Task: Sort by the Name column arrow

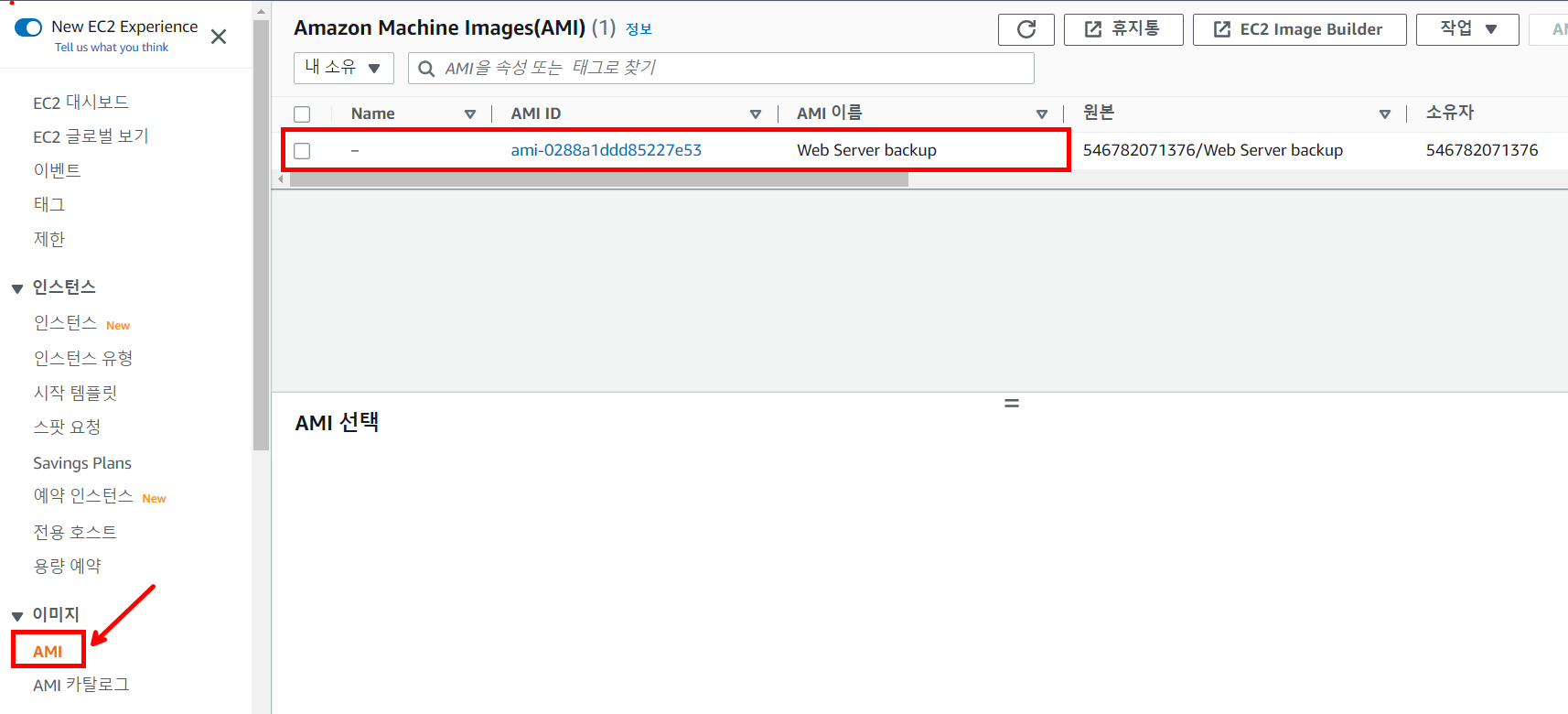Action: click(470, 114)
